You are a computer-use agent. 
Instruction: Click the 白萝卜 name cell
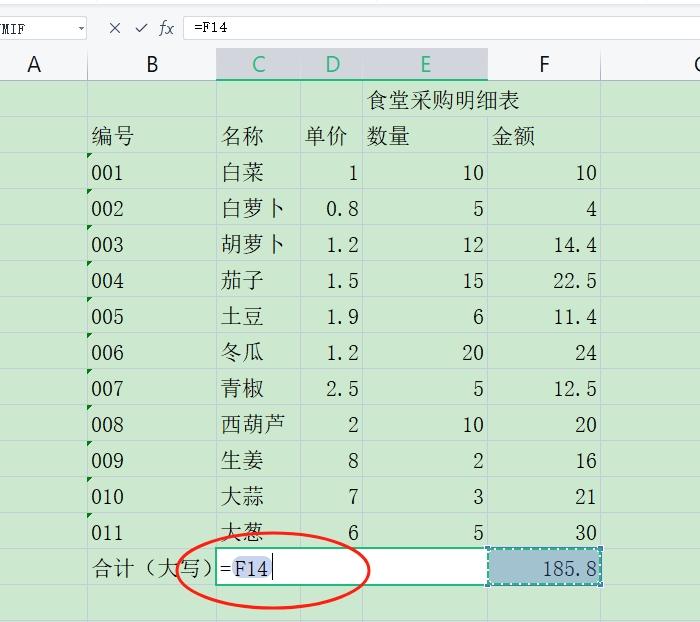[x=258, y=208]
